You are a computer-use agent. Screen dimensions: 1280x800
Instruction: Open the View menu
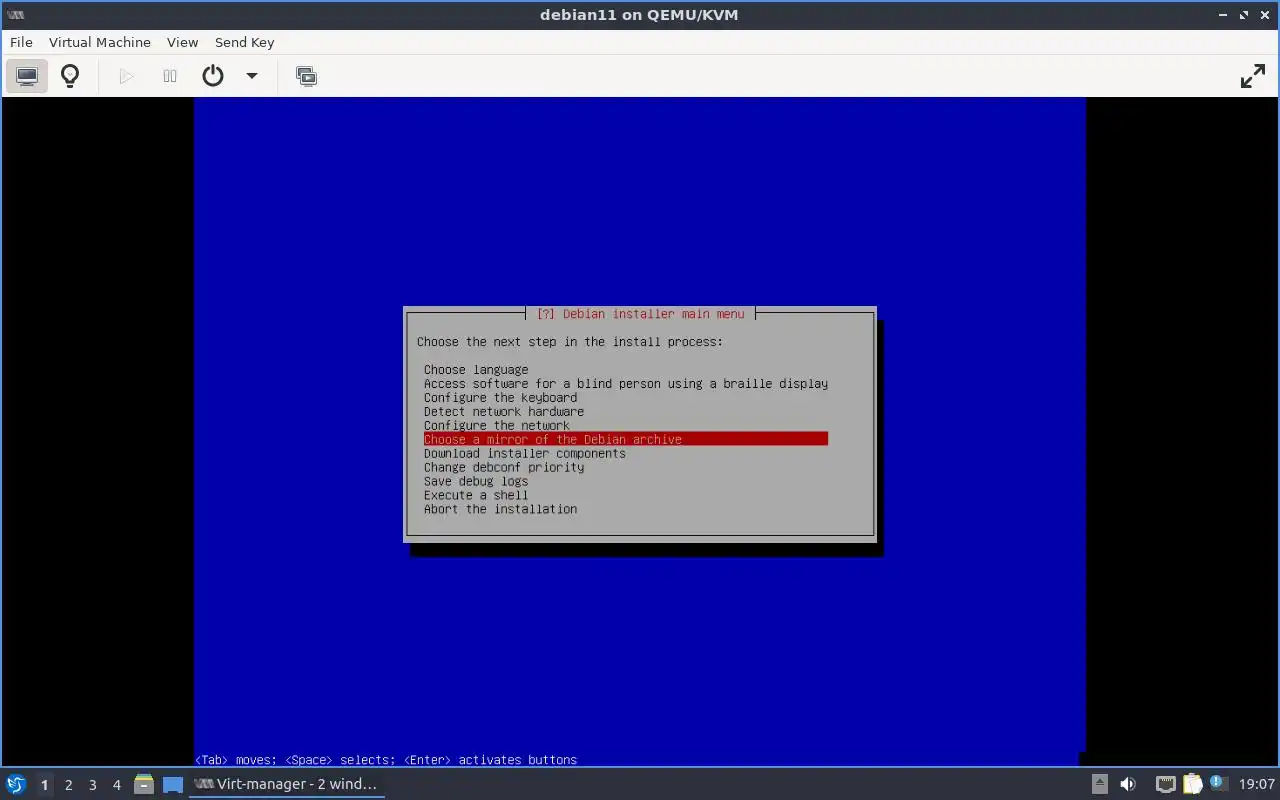(x=183, y=42)
